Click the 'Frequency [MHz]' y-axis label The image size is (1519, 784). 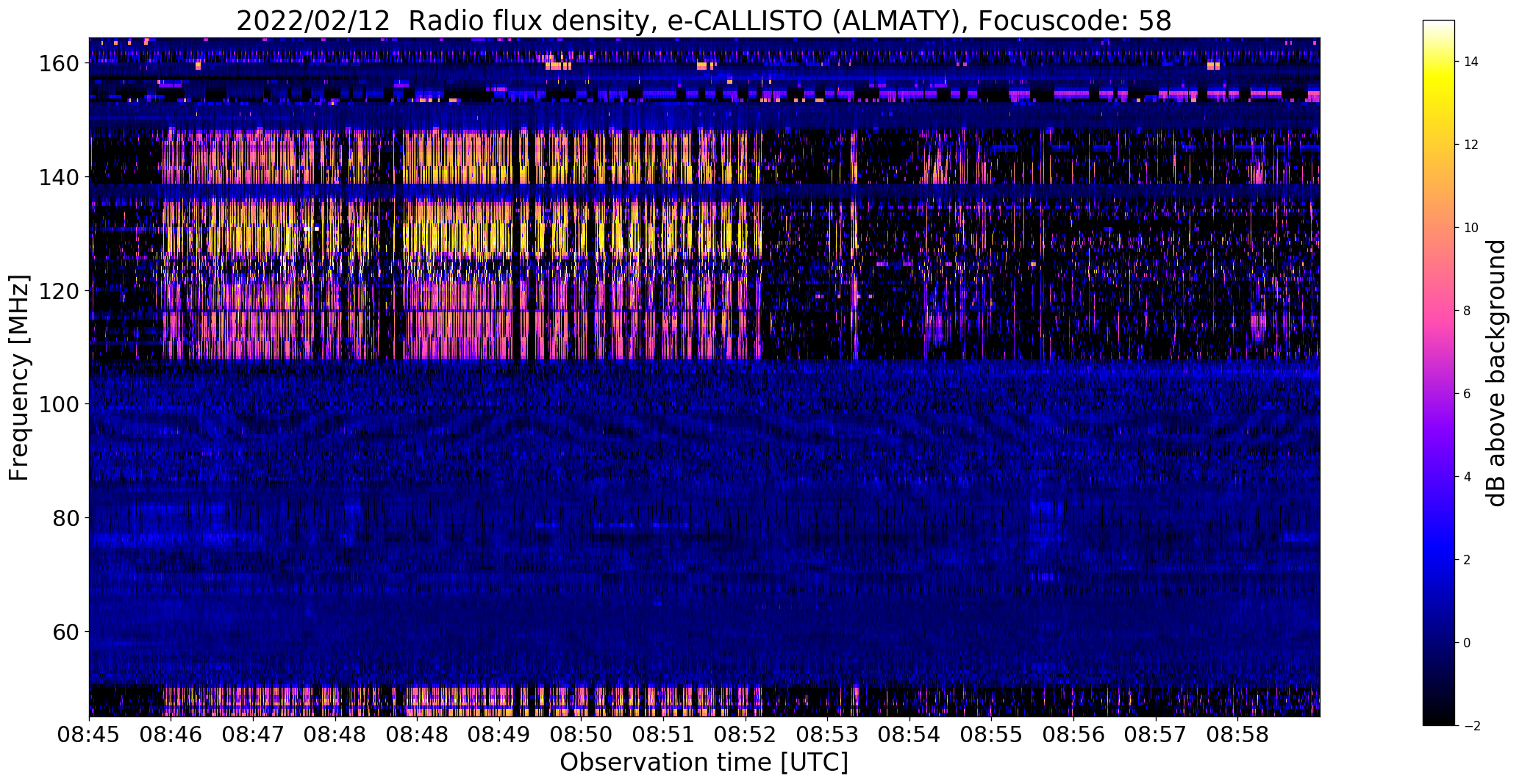(19, 378)
